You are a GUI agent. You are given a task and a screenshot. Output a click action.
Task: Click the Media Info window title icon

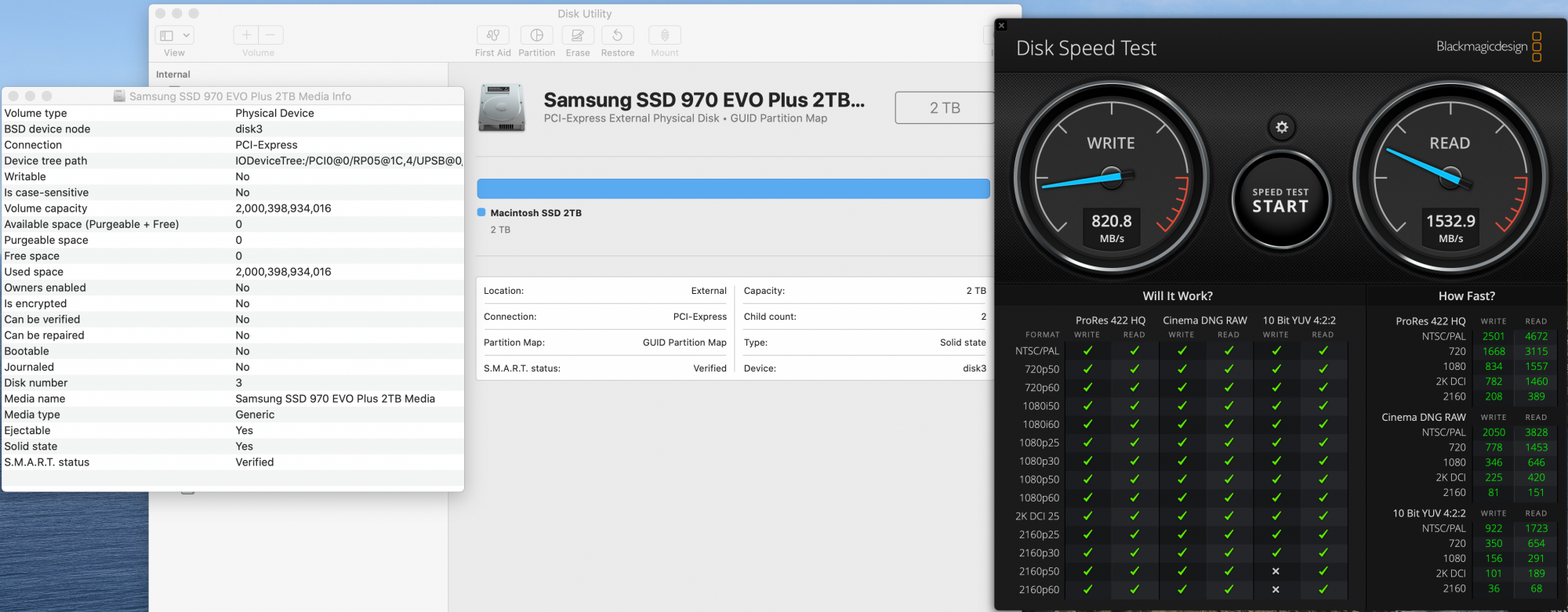click(119, 96)
